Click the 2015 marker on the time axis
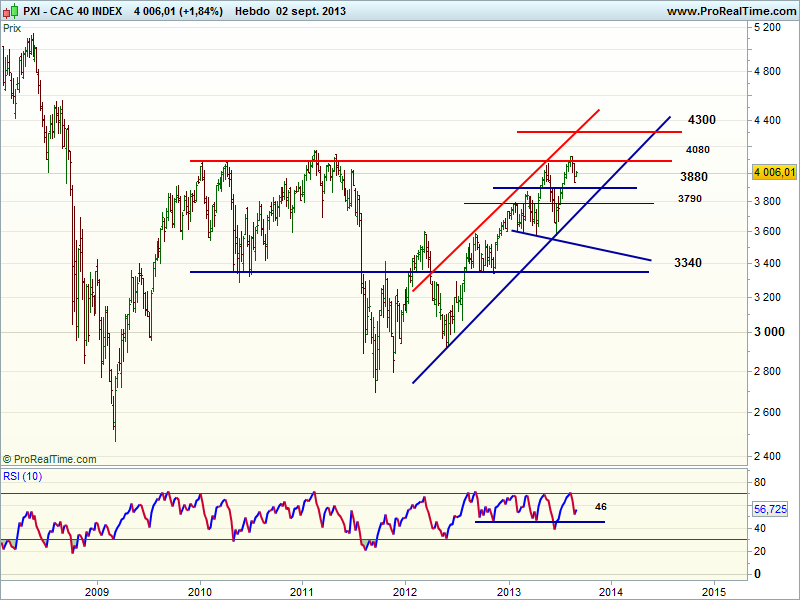Viewport: 800px width, 600px height. point(714,589)
